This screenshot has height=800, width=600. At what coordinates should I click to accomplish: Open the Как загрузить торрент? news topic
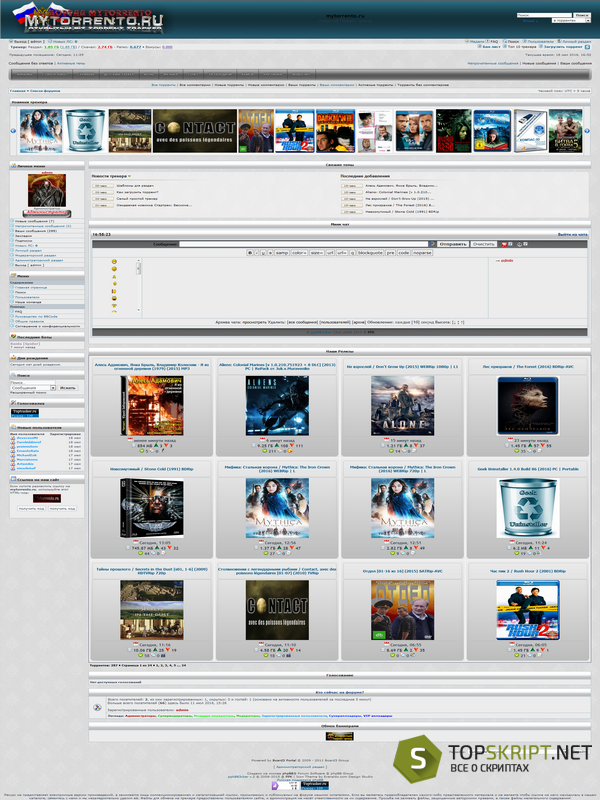(137, 192)
